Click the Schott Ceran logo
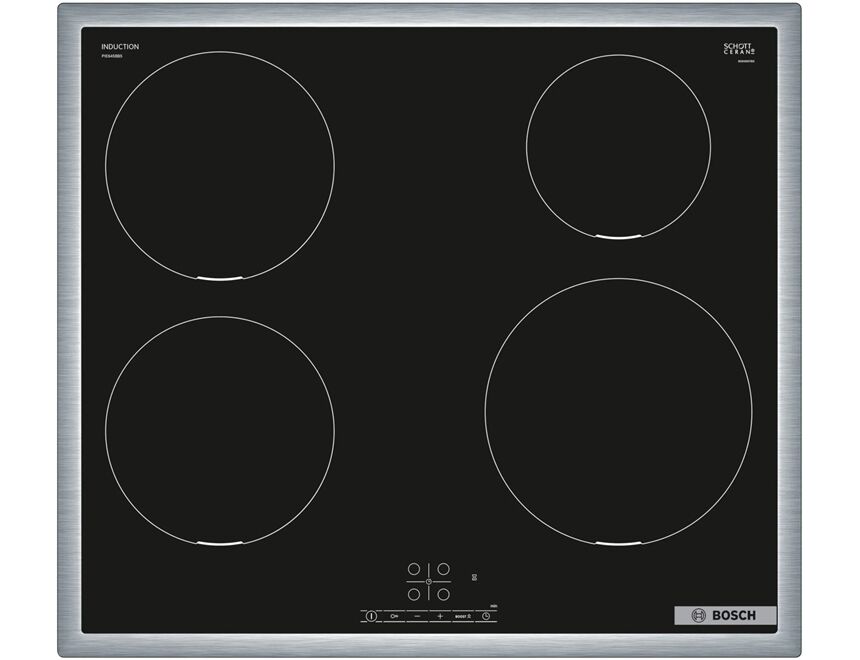Screen dimensions: 860x660 (737, 47)
